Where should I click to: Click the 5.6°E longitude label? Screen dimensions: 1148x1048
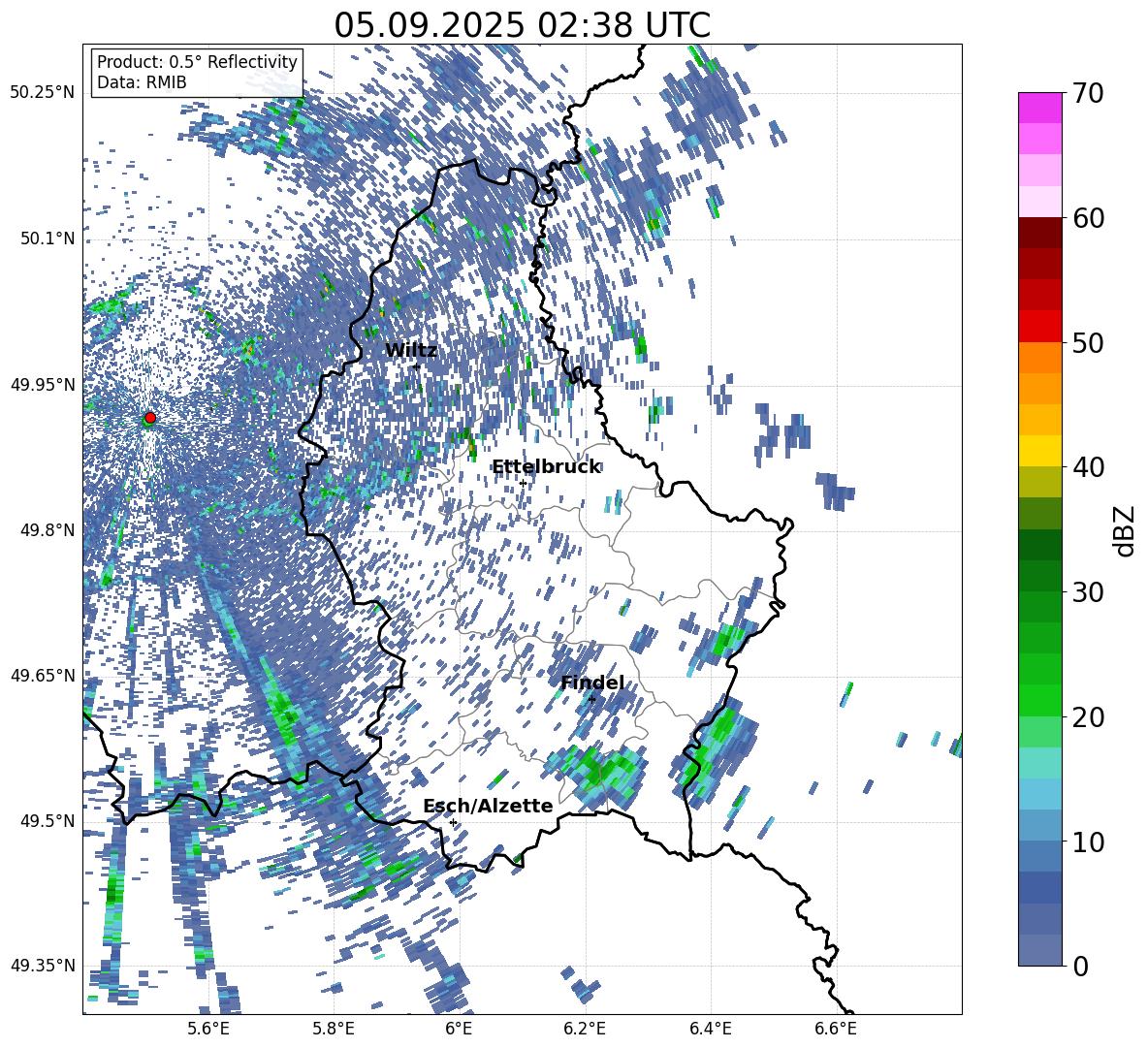point(208,1030)
